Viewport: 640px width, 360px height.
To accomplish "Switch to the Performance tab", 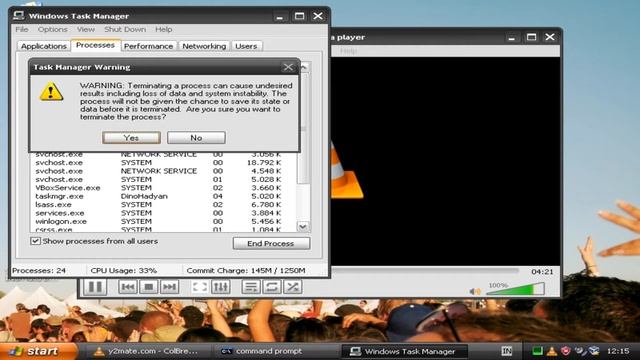I will click(x=149, y=46).
